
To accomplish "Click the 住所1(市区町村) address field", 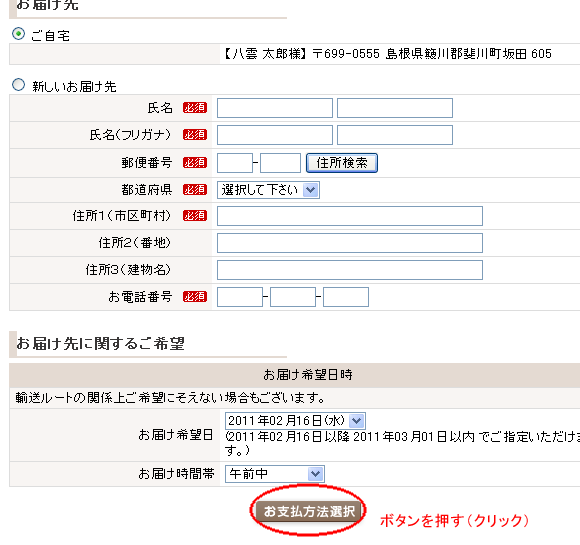I will 350,216.
